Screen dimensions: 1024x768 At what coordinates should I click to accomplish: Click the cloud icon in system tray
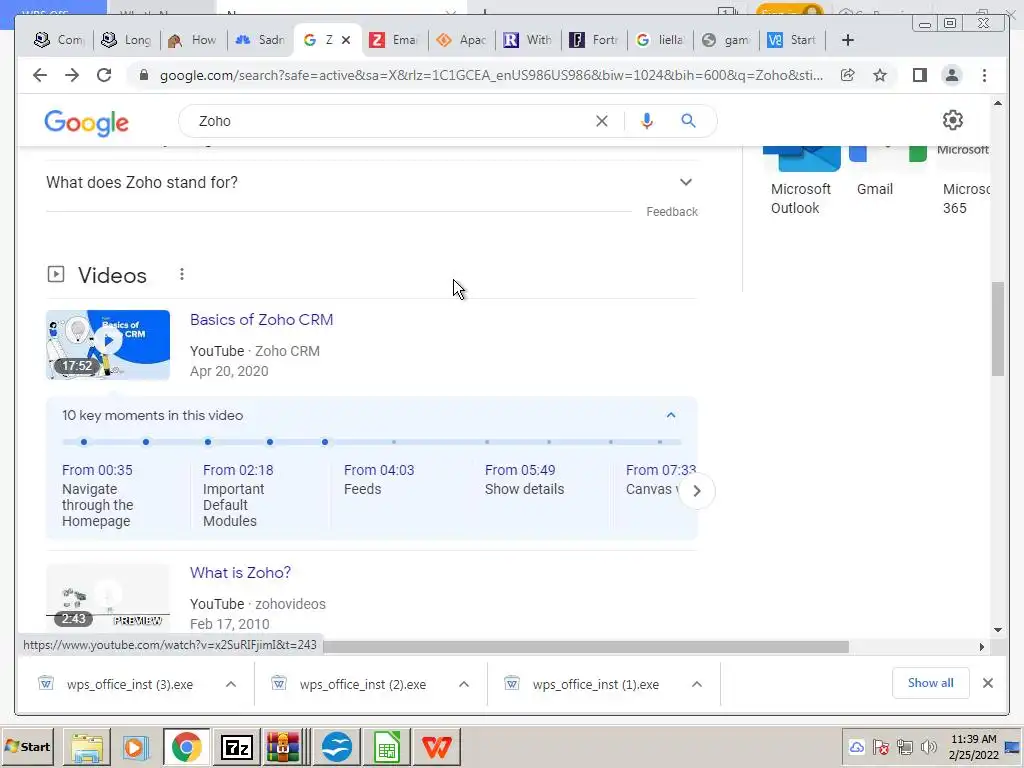coord(857,746)
